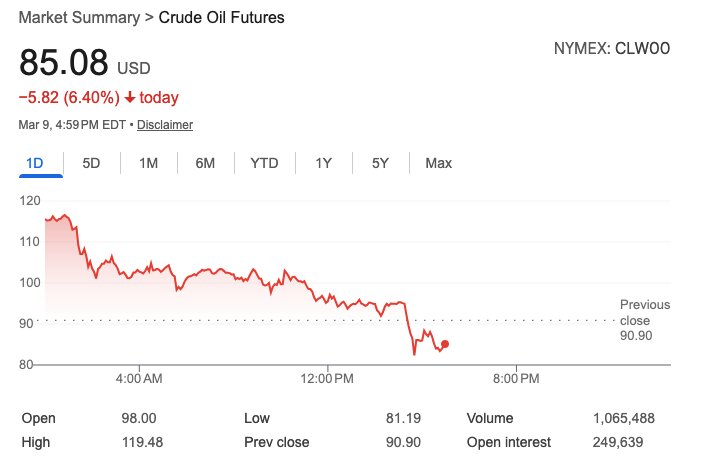Click the Volume value 1,065,488
This screenshot has width=707, height=456.
632,418
